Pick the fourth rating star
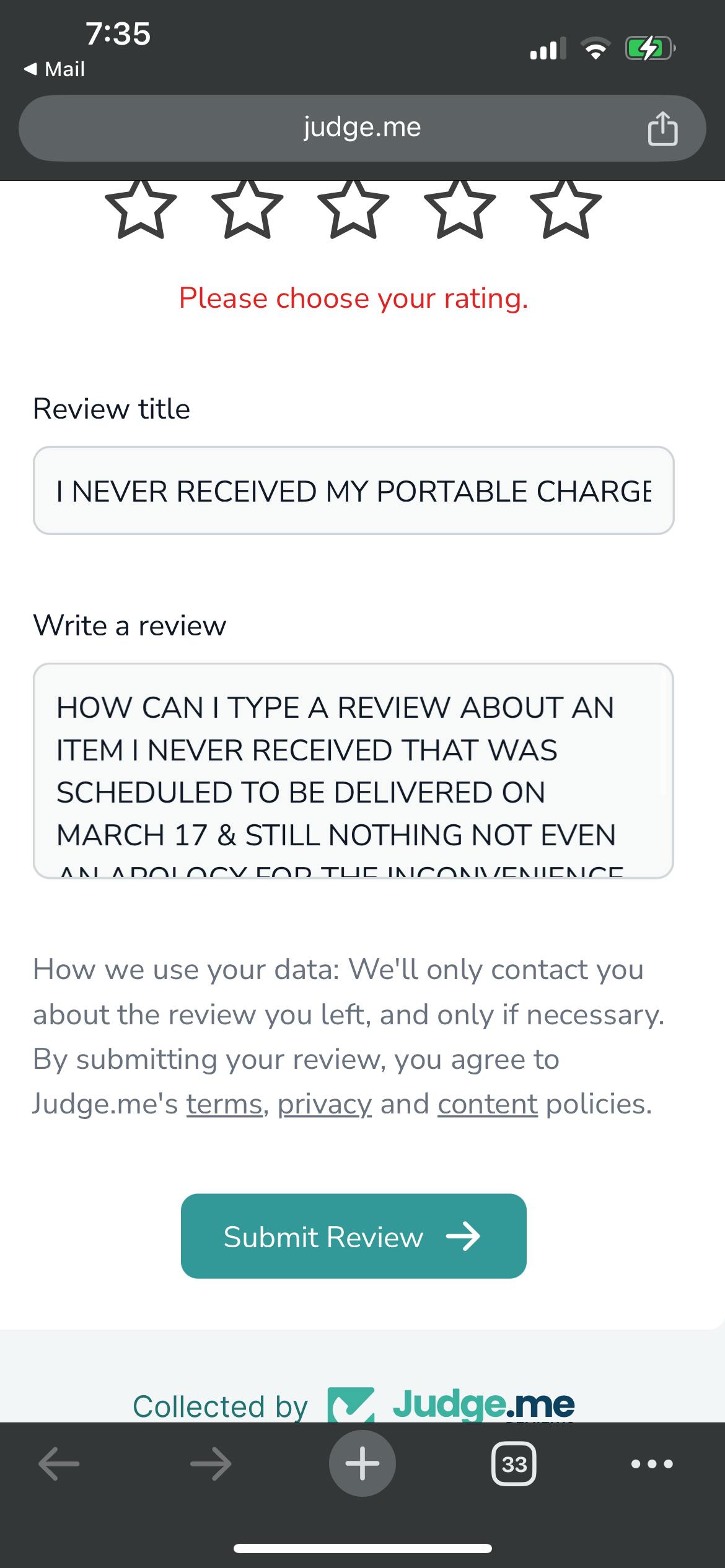 [x=460, y=209]
